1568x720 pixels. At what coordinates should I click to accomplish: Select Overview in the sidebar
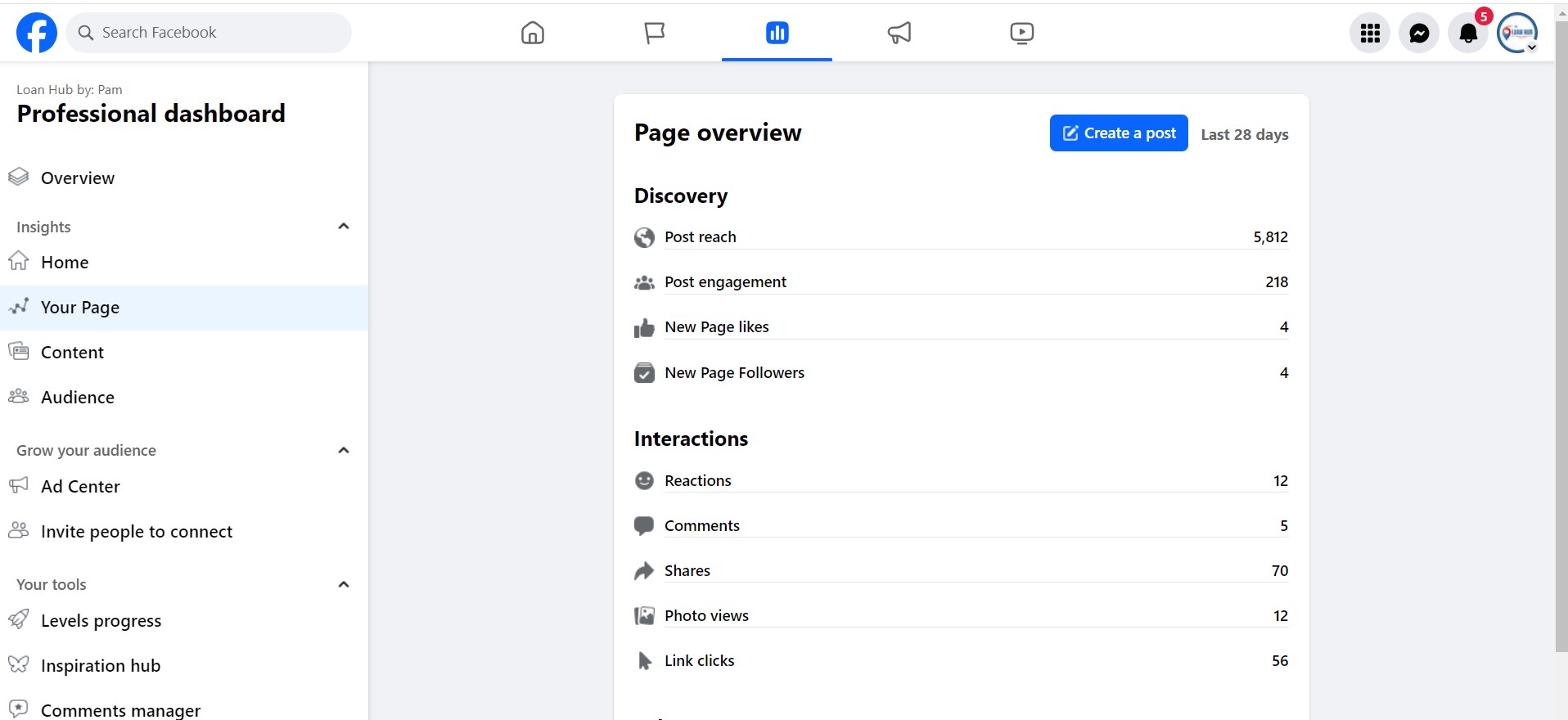pyautogui.click(x=78, y=178)
